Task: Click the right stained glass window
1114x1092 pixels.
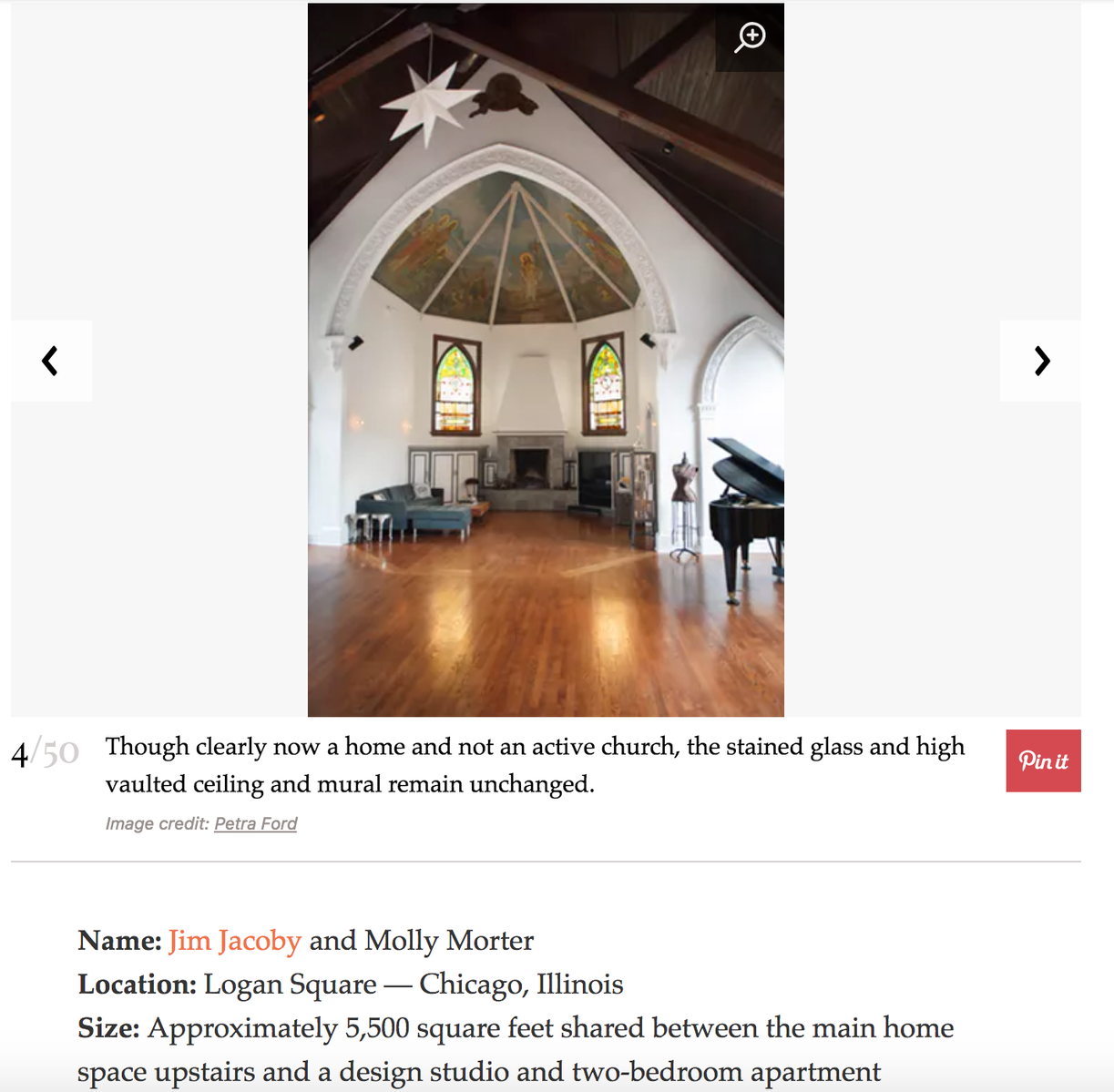Action: coord(604,383)
